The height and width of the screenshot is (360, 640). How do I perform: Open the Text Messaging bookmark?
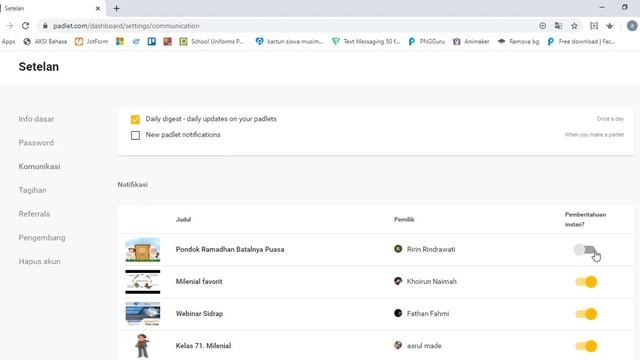[x=366, y=42]
